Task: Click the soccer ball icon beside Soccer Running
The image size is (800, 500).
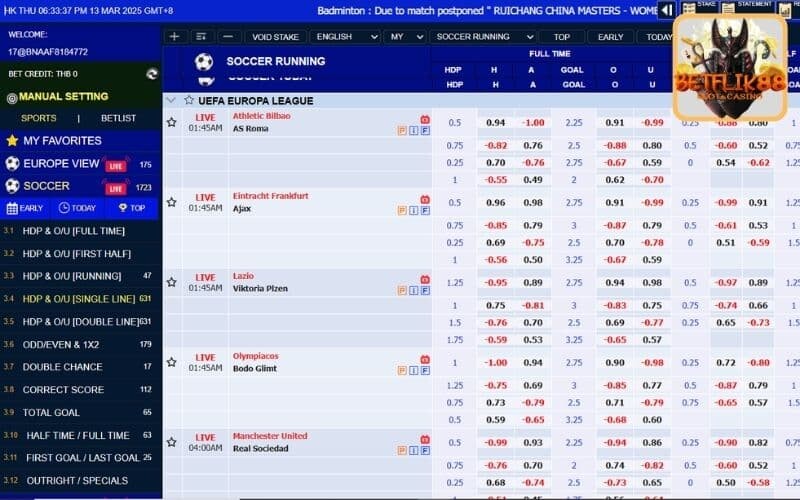Action: click(x=204, y=62)
